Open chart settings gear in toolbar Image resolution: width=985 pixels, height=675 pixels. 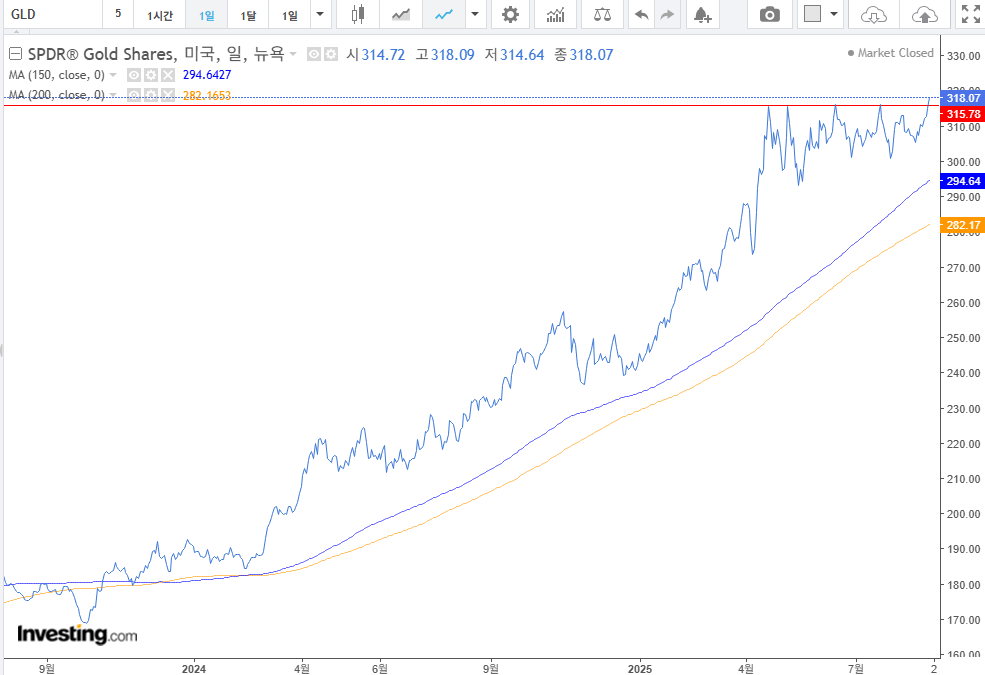coord(510,14)
